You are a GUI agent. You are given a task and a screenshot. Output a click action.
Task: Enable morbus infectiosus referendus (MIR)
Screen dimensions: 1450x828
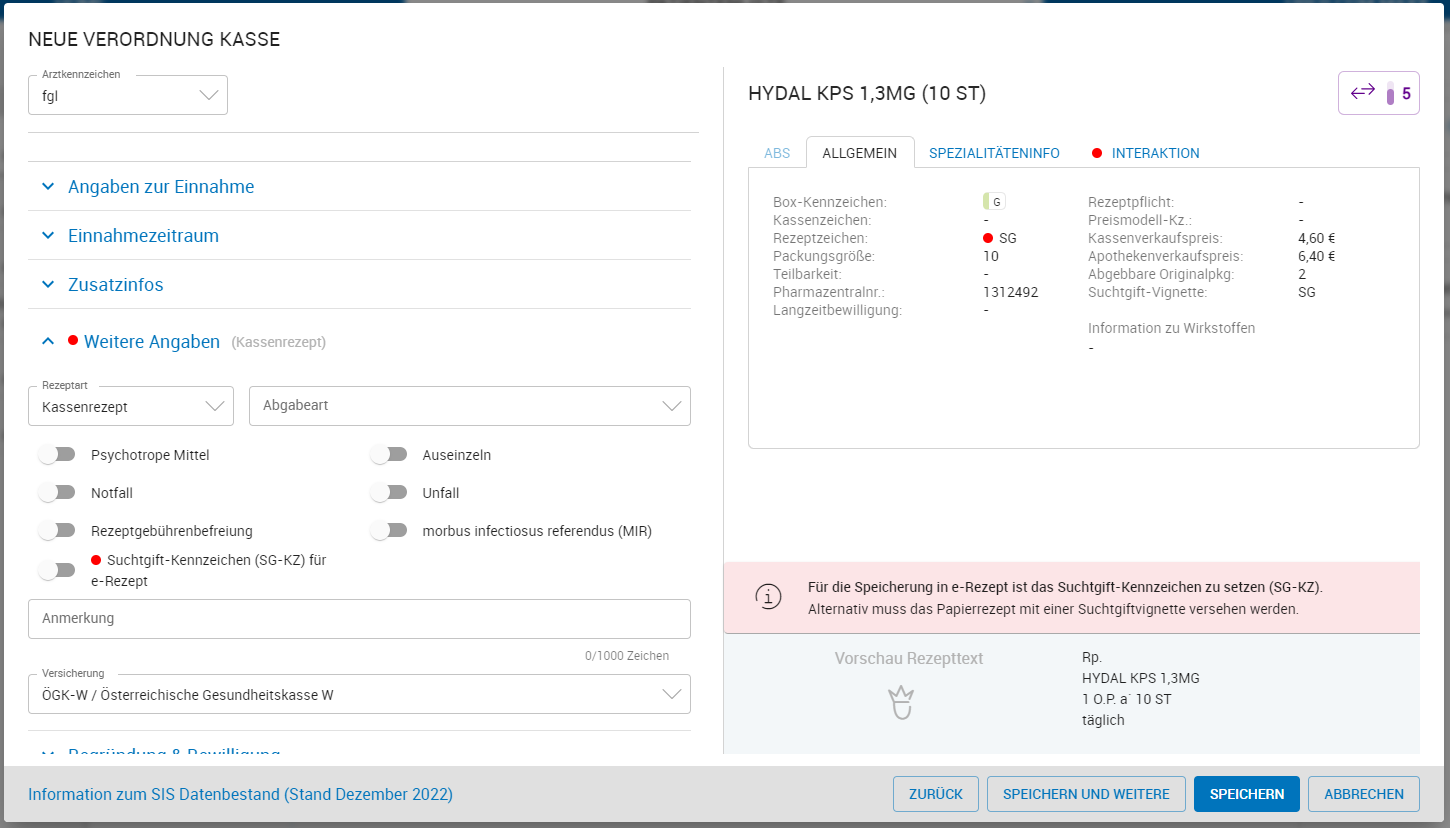[x=389, y=531]
